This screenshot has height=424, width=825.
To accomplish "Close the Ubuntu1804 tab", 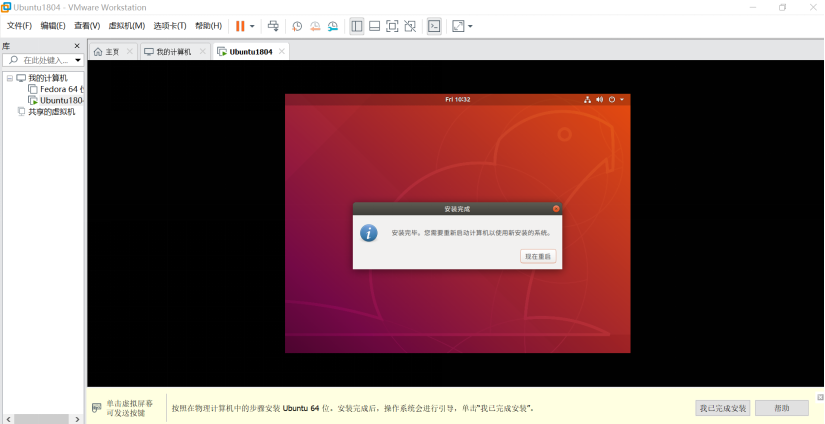I will tap(281, 51).
